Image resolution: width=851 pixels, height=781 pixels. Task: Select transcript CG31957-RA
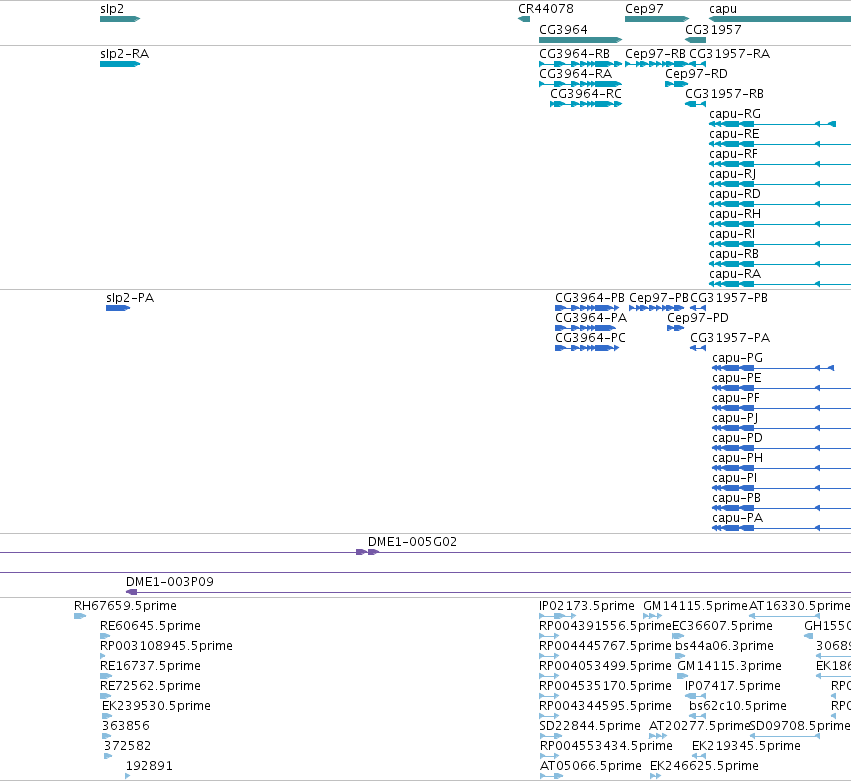coord(698,64)
